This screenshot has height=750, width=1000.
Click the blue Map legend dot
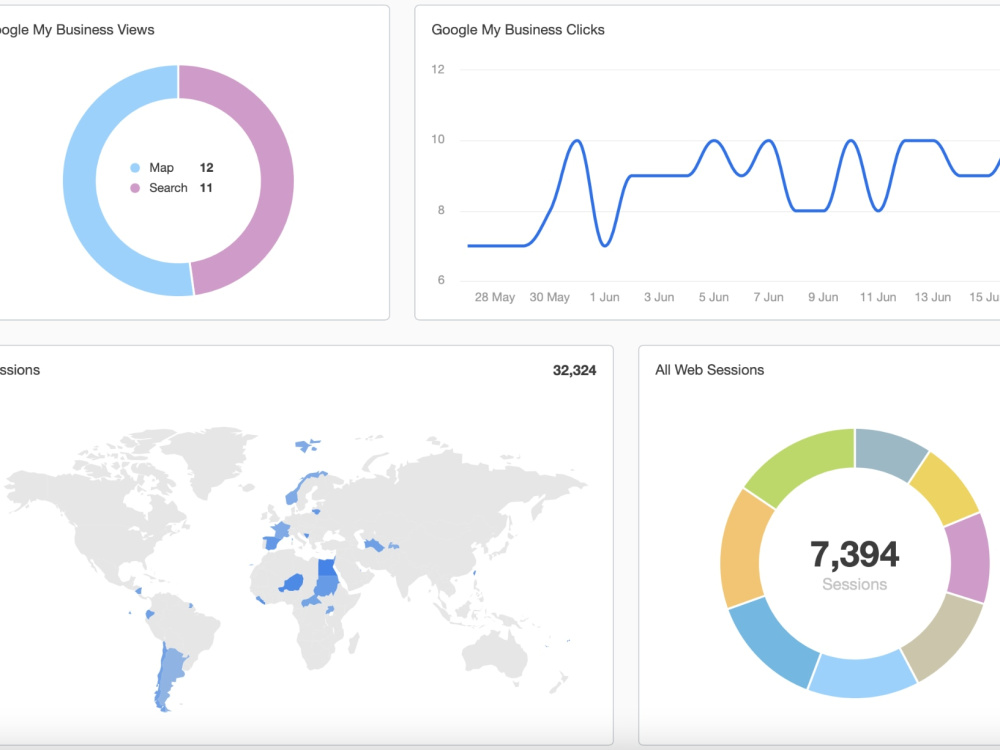coord(135,168)
